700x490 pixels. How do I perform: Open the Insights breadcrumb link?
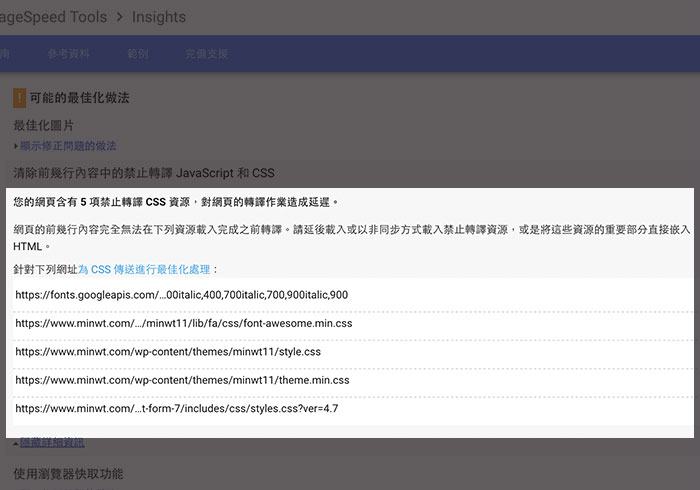158,17
